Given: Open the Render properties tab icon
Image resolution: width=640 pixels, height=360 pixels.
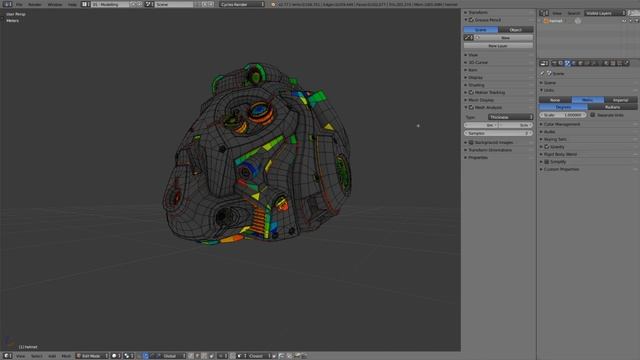Looking at the screenshot, I should tap(554, 63).
